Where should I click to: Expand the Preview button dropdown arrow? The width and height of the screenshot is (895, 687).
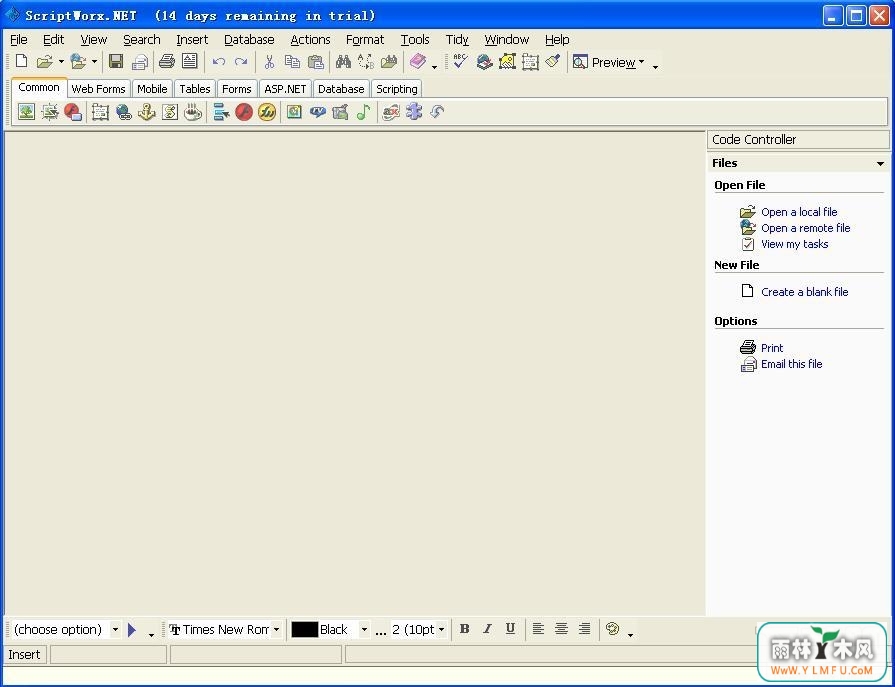point(642,62)
